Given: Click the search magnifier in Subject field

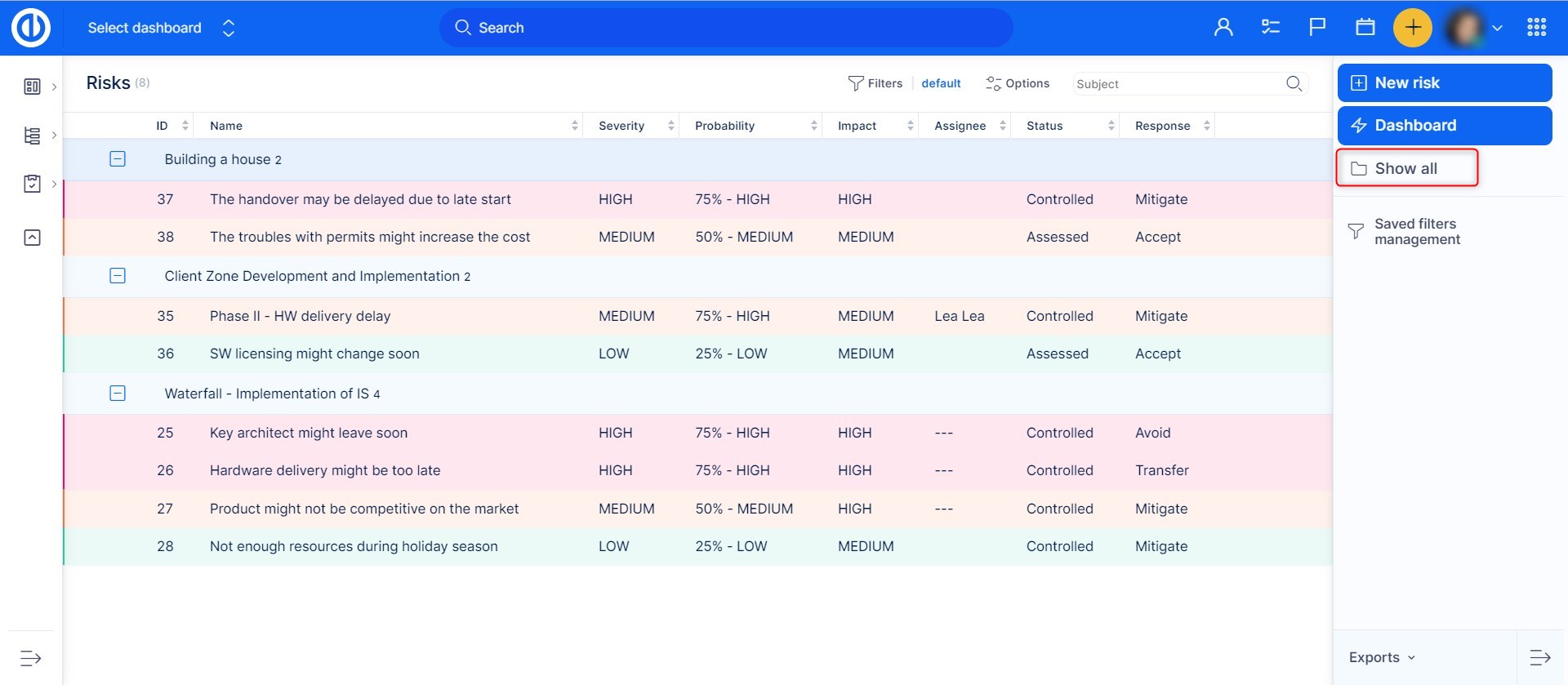Looking at the screenshot, I should pos(1294,83).
